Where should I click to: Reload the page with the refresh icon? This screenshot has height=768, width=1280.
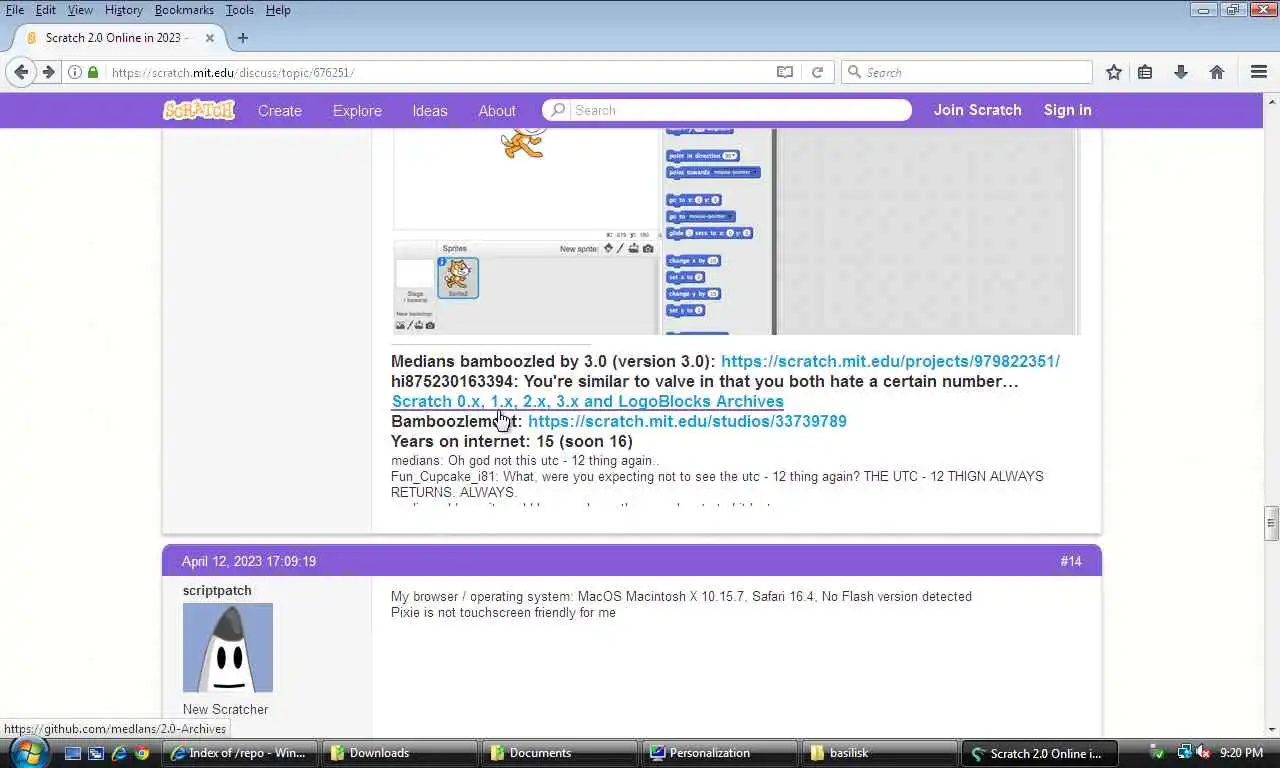tap(817, 72)
